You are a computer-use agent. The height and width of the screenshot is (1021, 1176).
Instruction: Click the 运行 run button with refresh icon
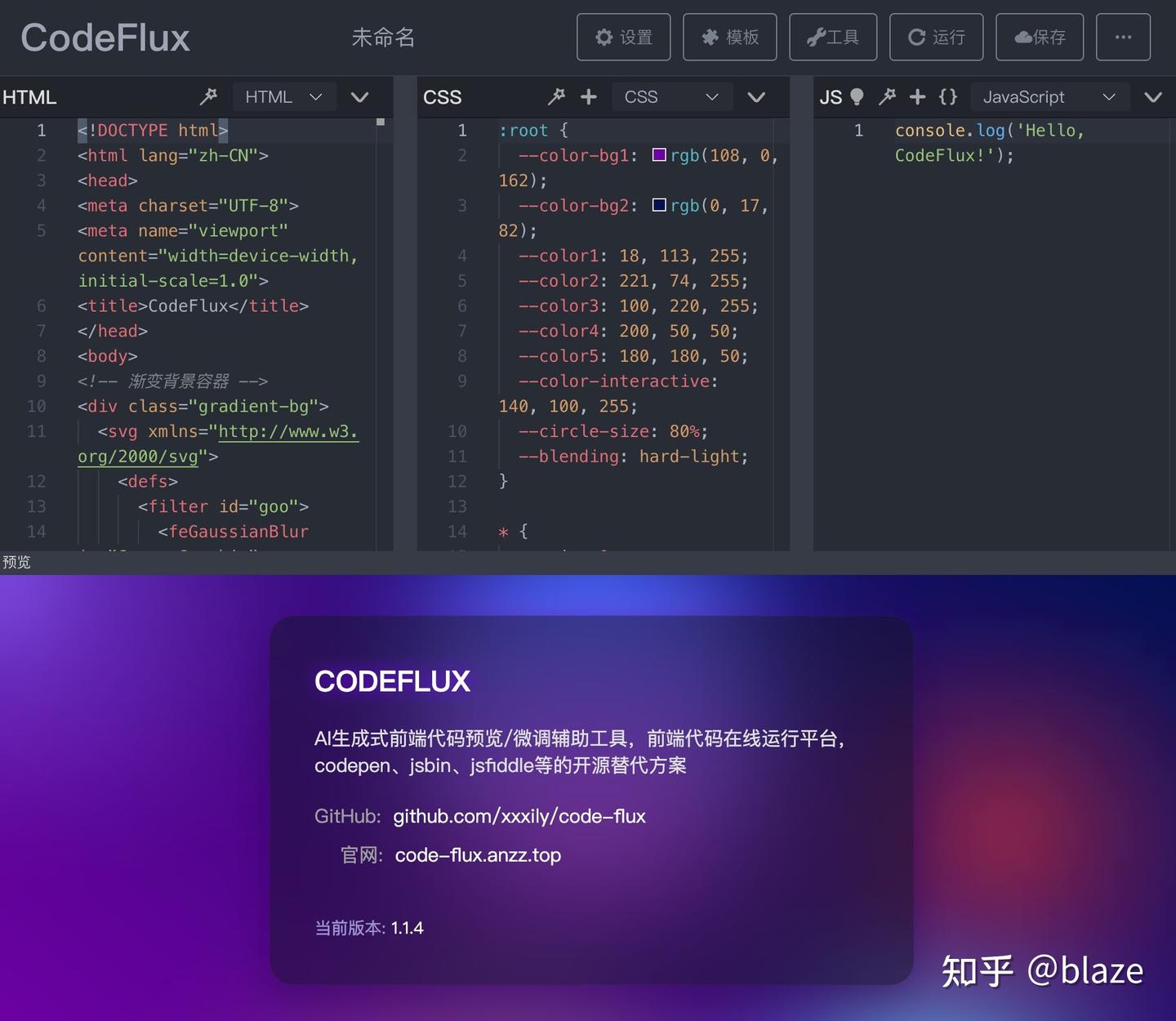[x=936, y=37]
